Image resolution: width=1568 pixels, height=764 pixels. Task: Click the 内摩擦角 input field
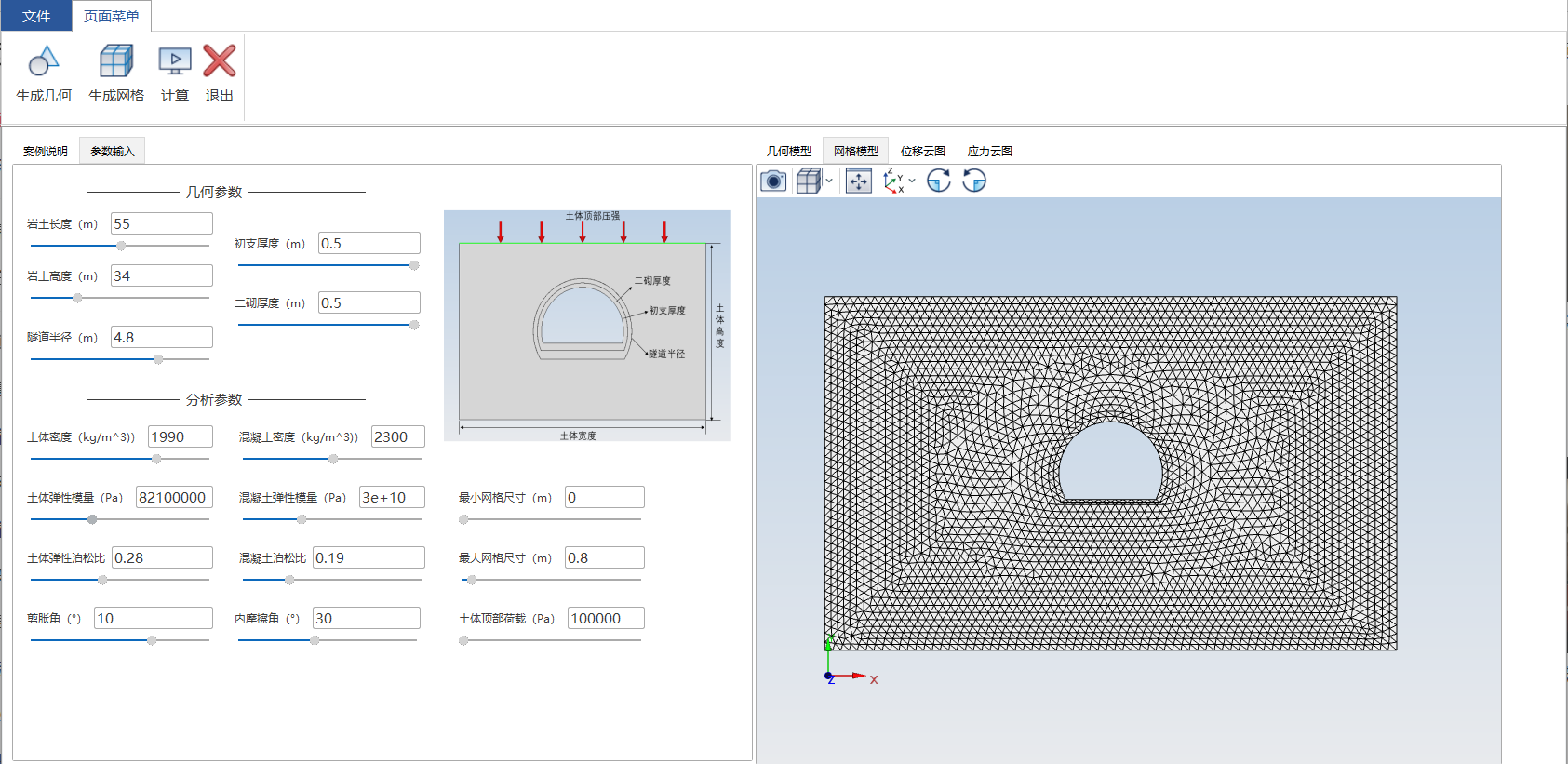(x=367, y=618)
